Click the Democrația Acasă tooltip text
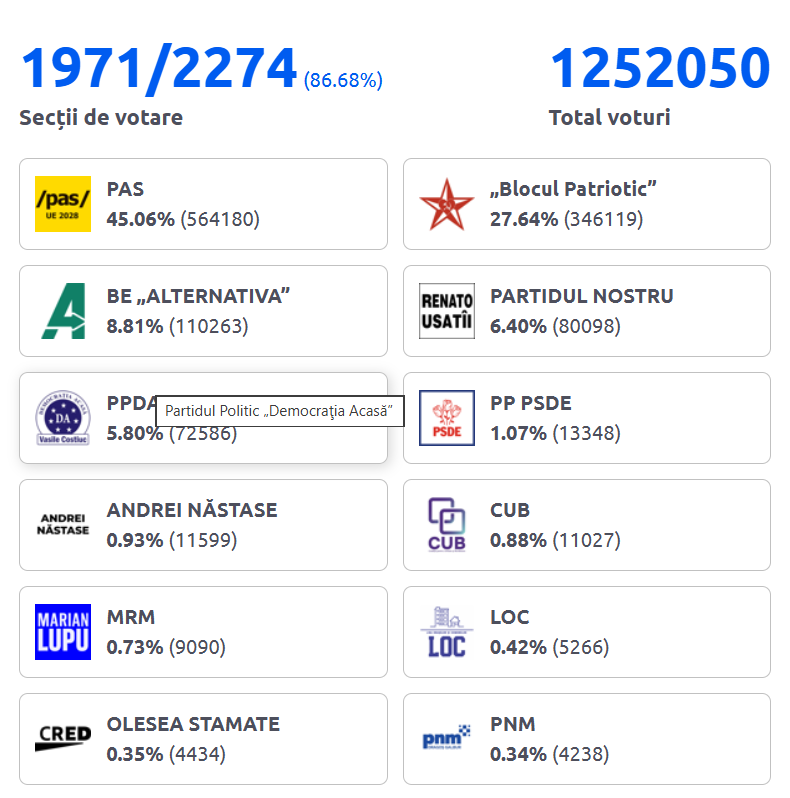This screenshot has width=790, height=798. 279,411
